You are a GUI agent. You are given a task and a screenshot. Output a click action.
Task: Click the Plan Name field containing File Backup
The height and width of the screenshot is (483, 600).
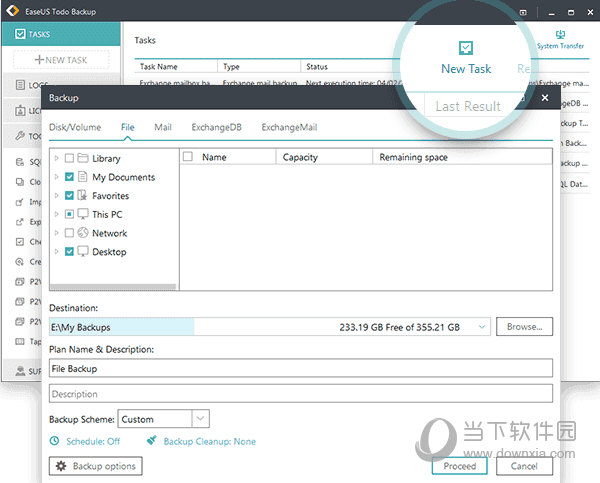point(301,368)
